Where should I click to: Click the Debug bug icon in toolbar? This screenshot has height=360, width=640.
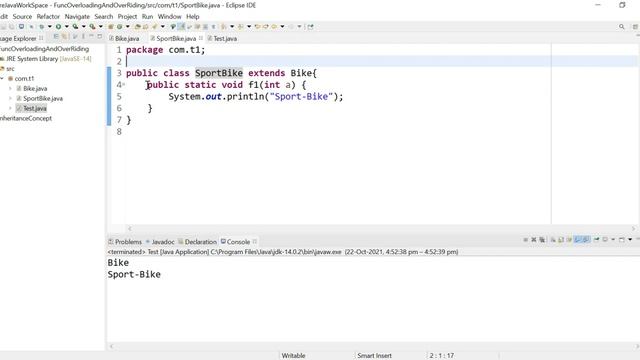[x=41, y=27]
